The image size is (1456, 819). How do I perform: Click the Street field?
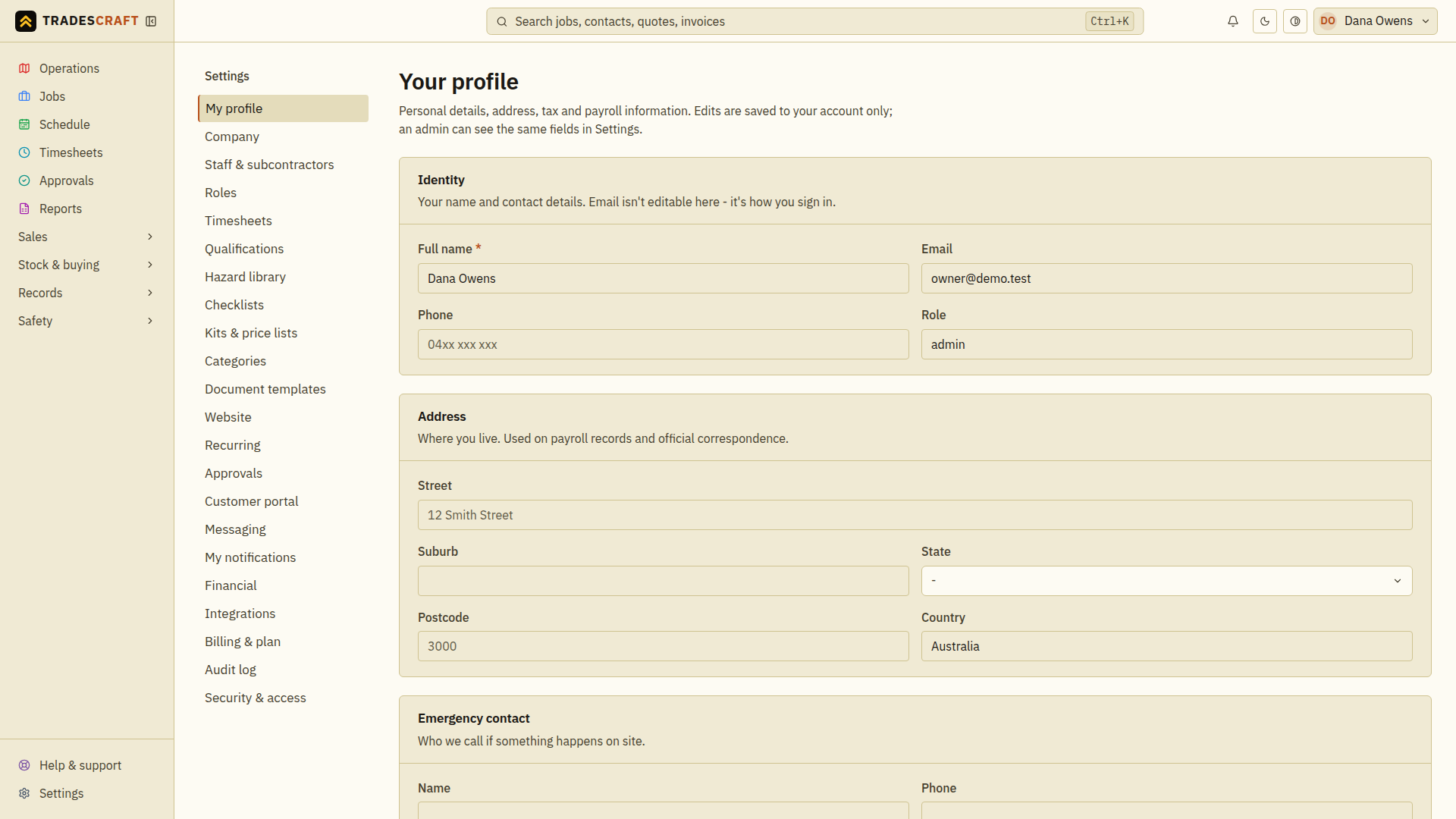coord(915,515)
